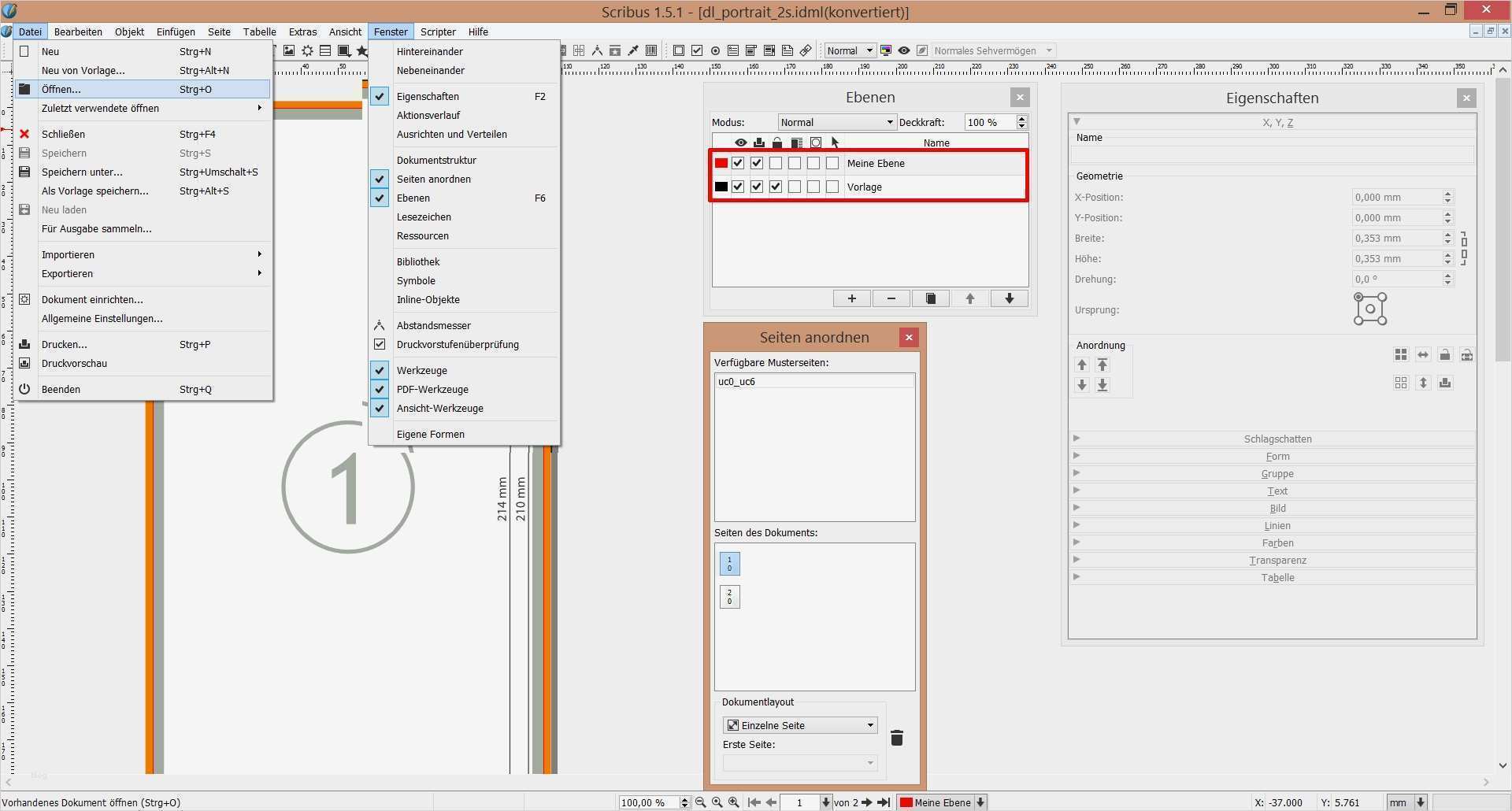Go to the previous page
1512x811 pixels.
(x=772, y=802)
